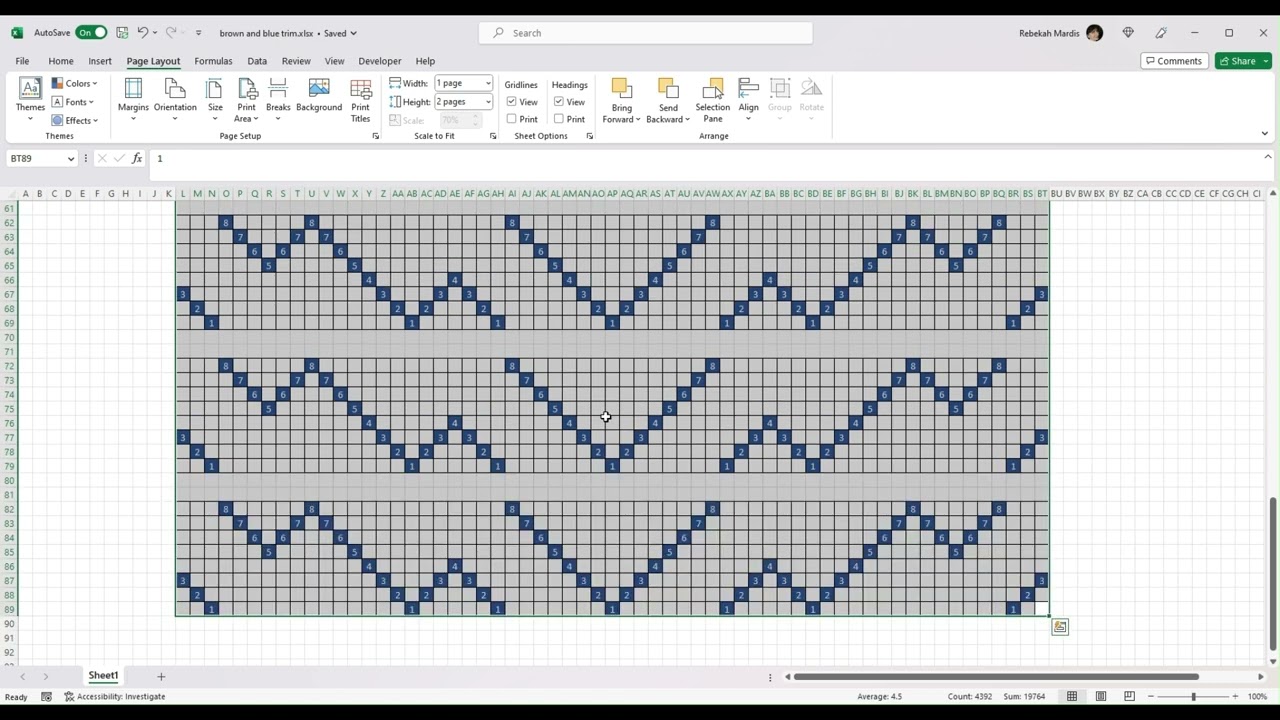Select the row 90 header

click(x=10, y=624)
